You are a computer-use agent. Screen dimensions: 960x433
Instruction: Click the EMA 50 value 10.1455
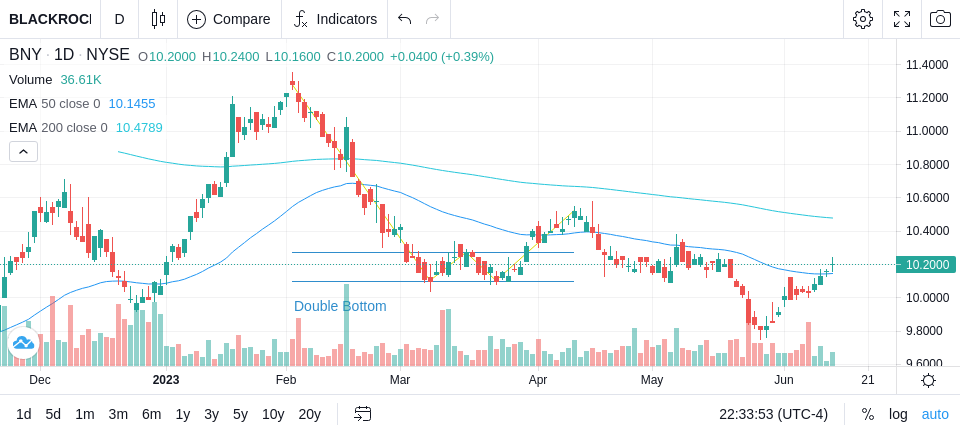[132, 104]
